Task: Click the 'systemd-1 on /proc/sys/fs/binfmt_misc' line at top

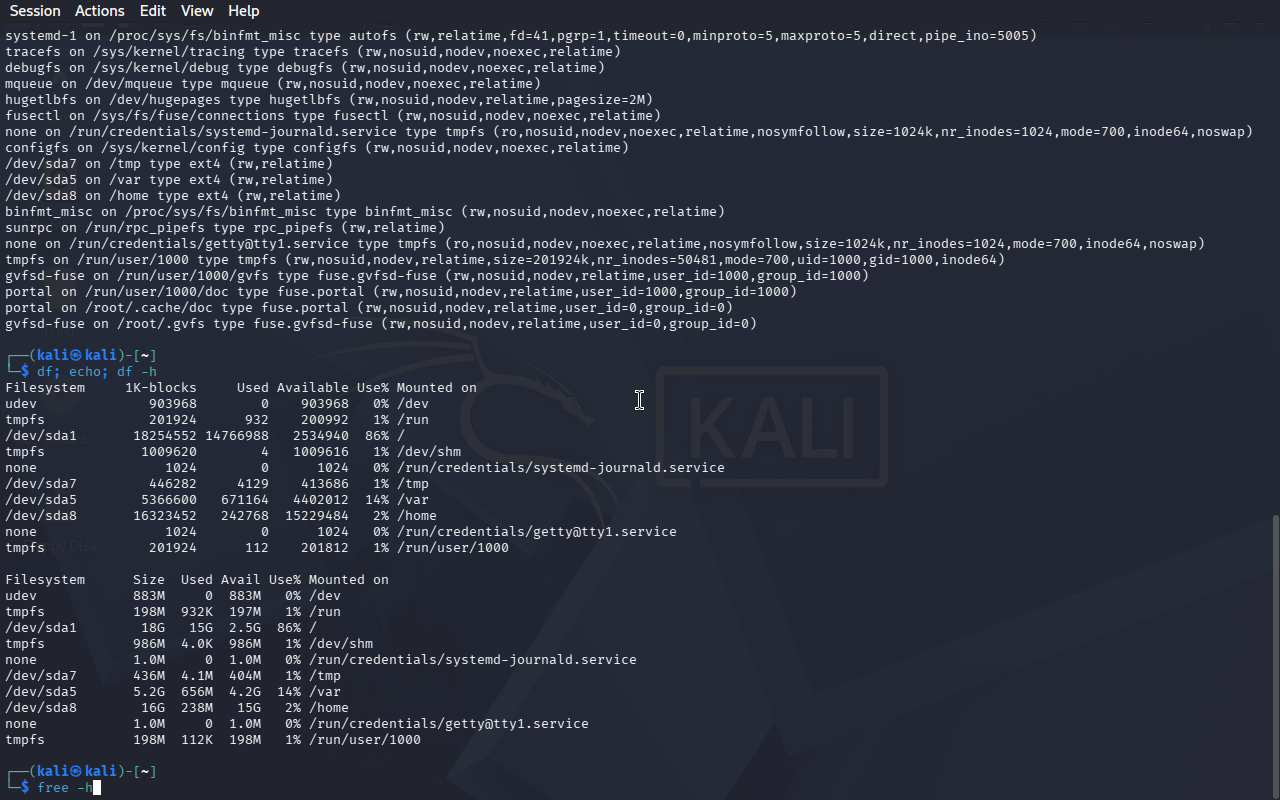Action: [x=521, y=36]
